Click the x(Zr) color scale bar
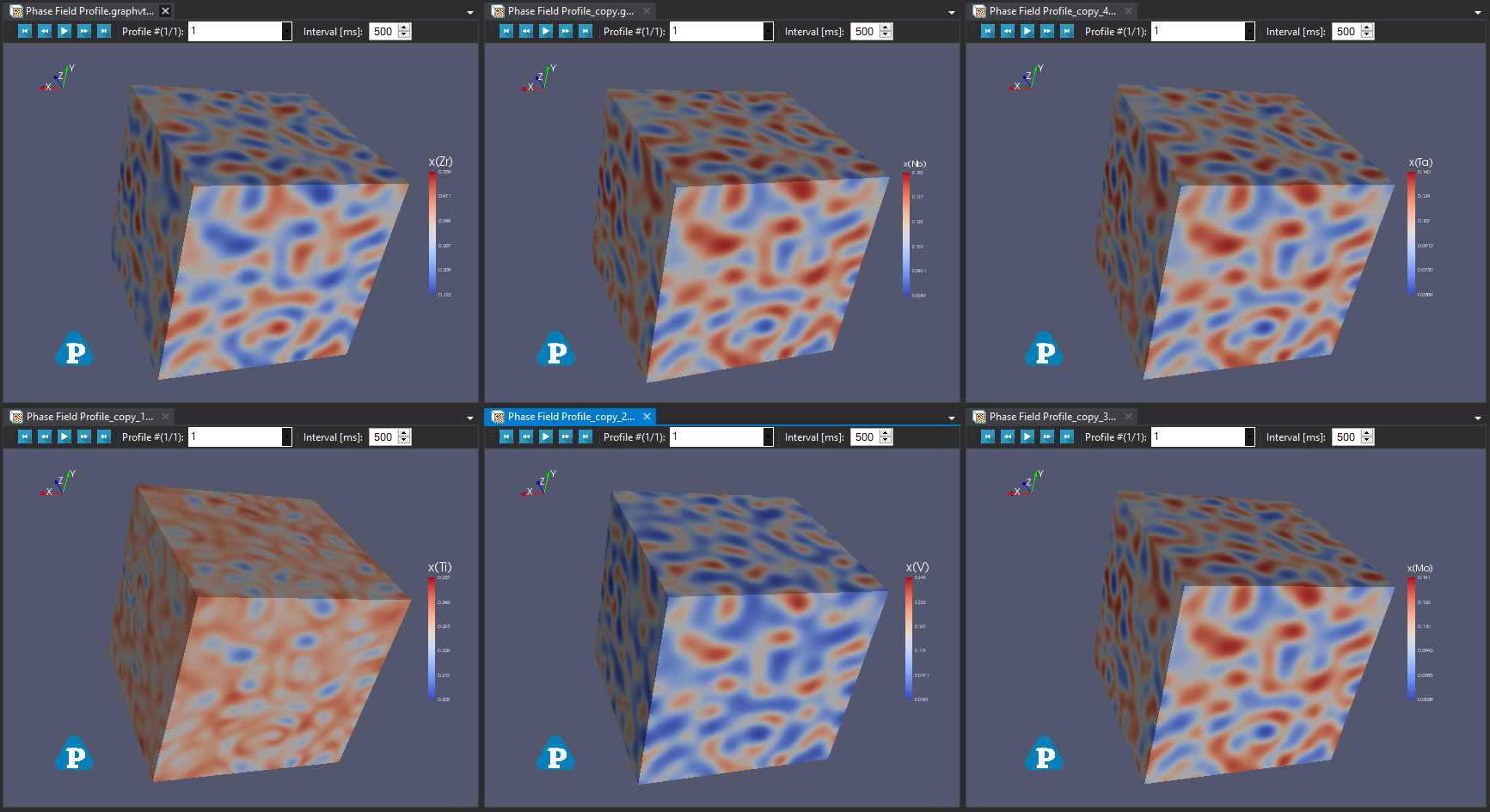The height and width of the screenshot is (812, 1490). click(432, 234)
